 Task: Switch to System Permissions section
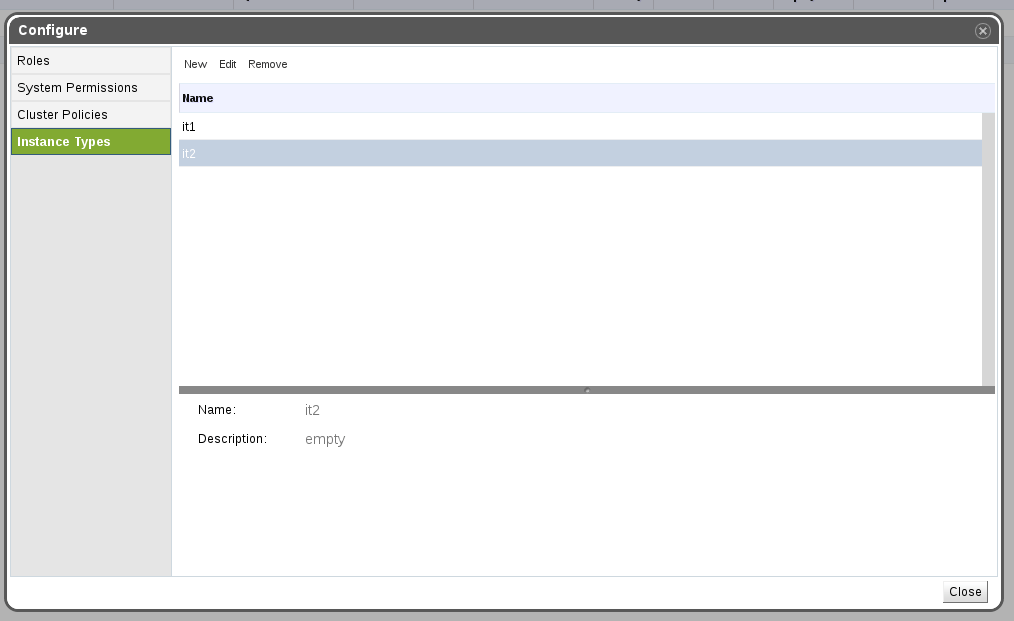91,88
